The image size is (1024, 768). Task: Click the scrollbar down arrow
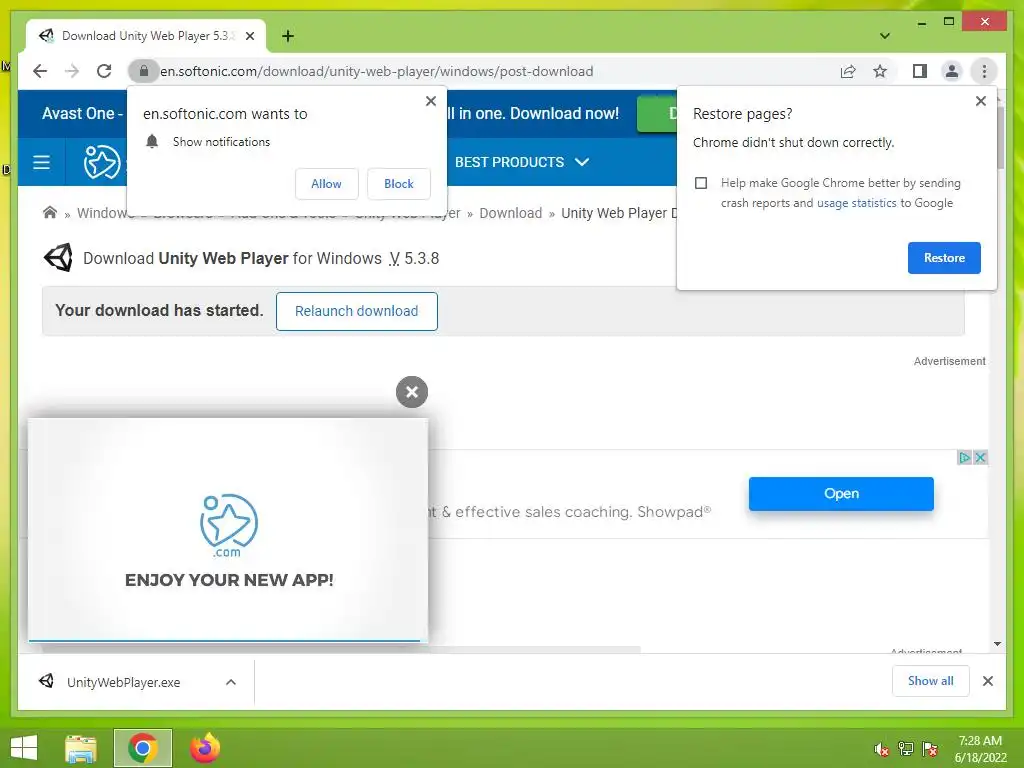click(x=997, y=644)
